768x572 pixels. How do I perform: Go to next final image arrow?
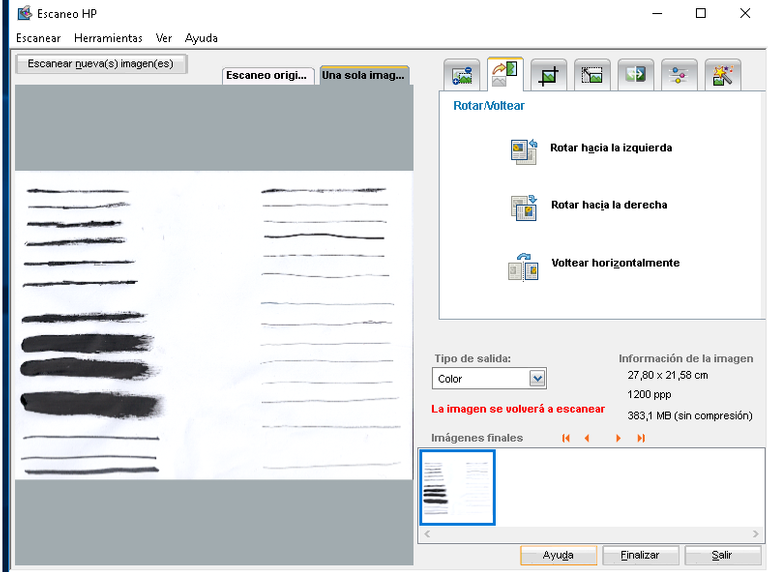(618, 438)
